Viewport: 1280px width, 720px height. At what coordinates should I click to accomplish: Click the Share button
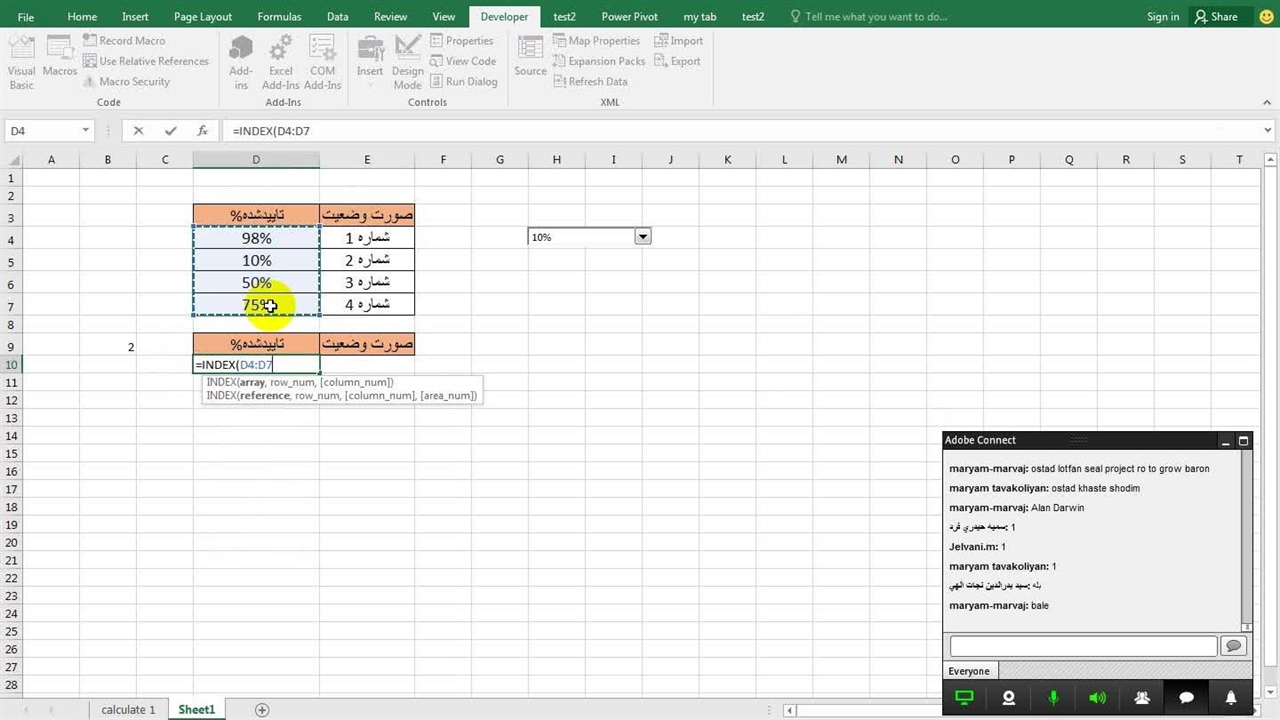click(x=1215, y=17)
